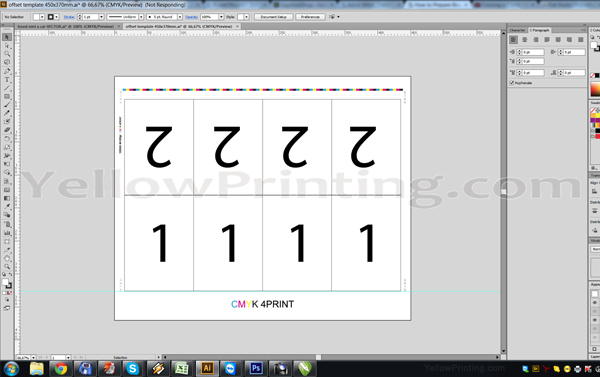This screenshot has width=600, height=377.
Task: Select the Free Transform tool
Action: tap(7, 164)
